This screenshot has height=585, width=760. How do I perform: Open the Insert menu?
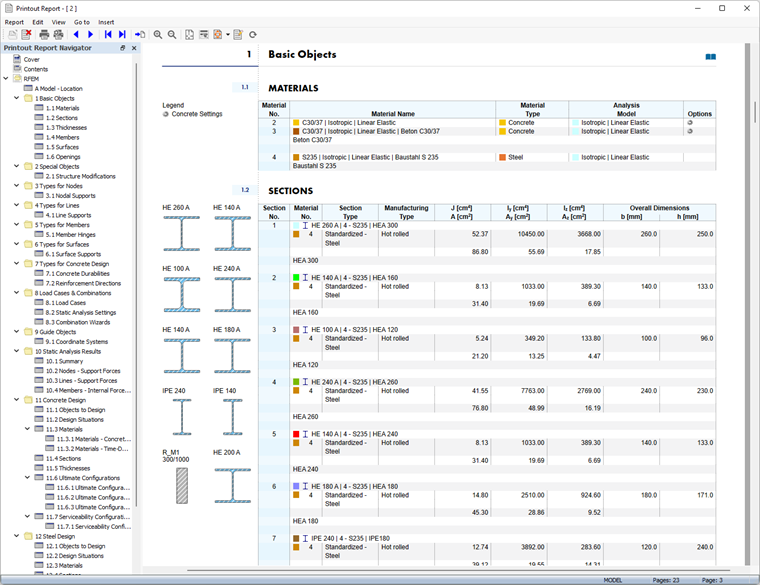point(106,22)
